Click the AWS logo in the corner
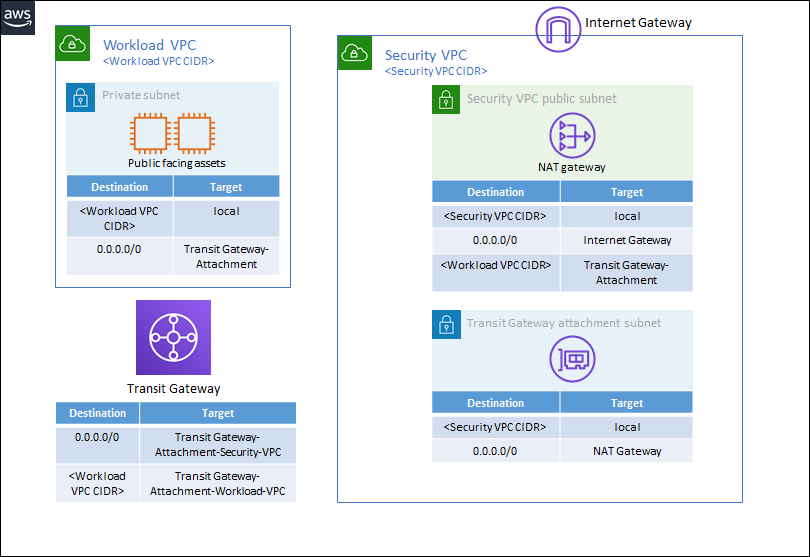This screenshot has height=557, width=810. pos(18,17)
